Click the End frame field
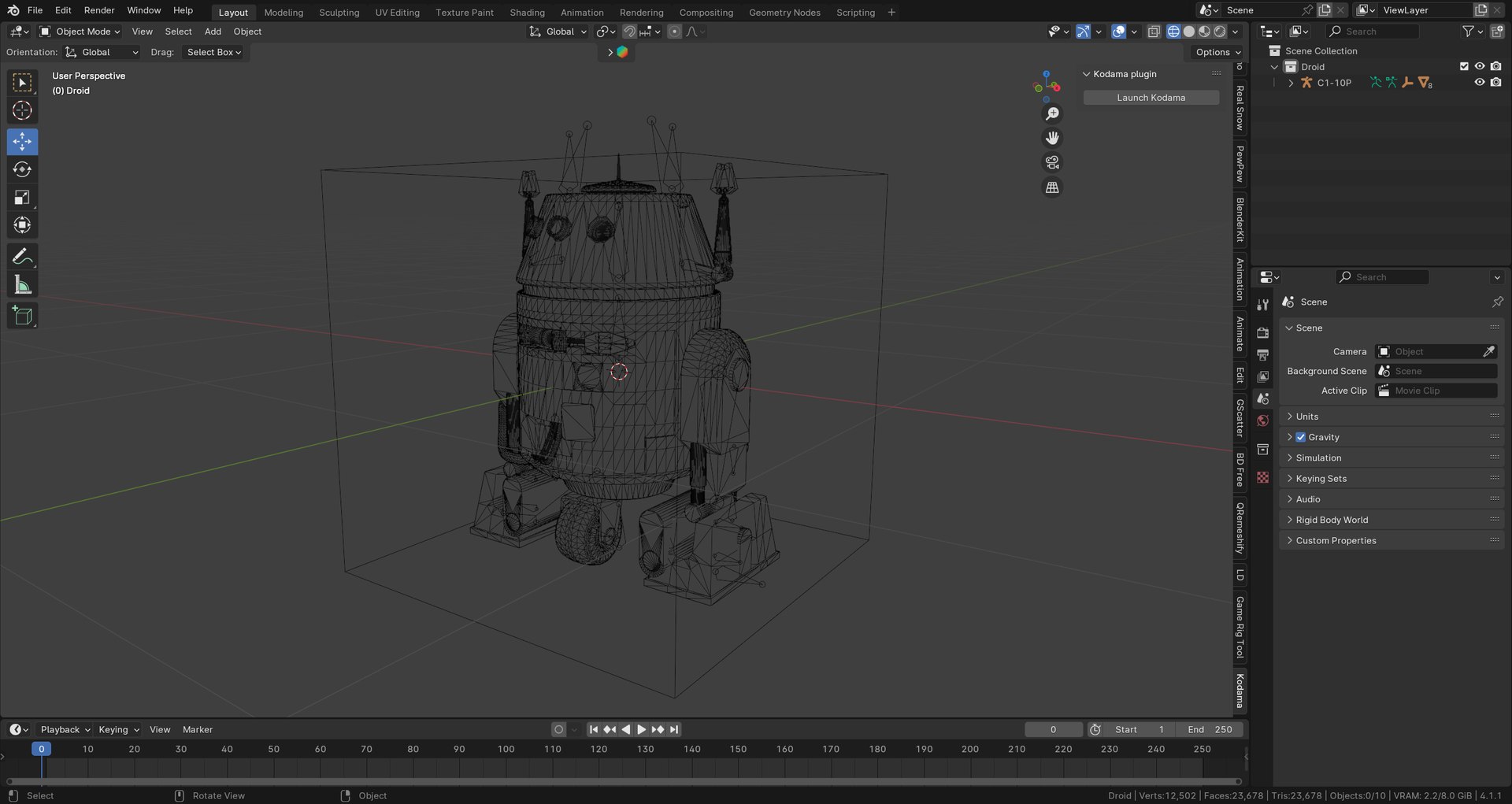This screenshot has height=804, width=1512. point(1210,730)
